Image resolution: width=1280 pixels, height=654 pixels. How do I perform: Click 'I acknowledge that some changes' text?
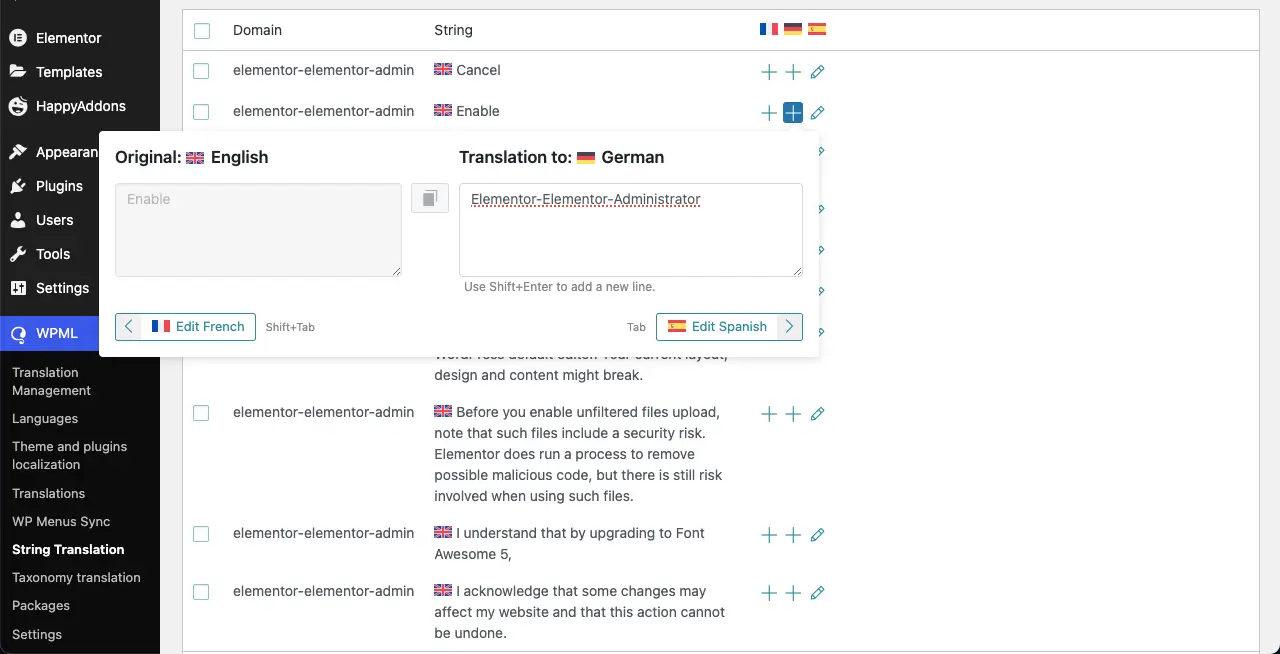point(580,612)
